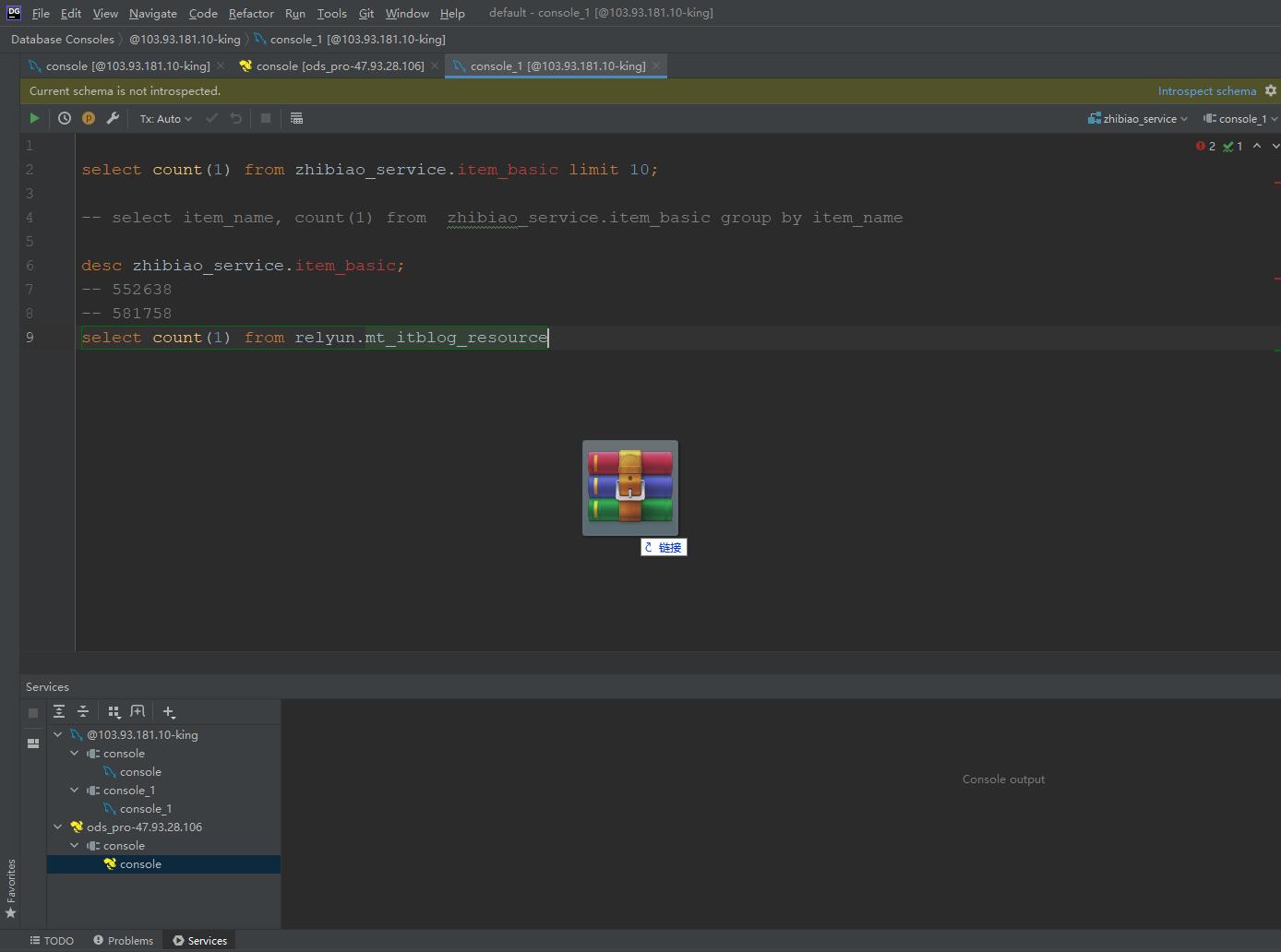Open the TODO tool window tab
Viewport: 1281px width, 952px height.
(x=52, y=941)
